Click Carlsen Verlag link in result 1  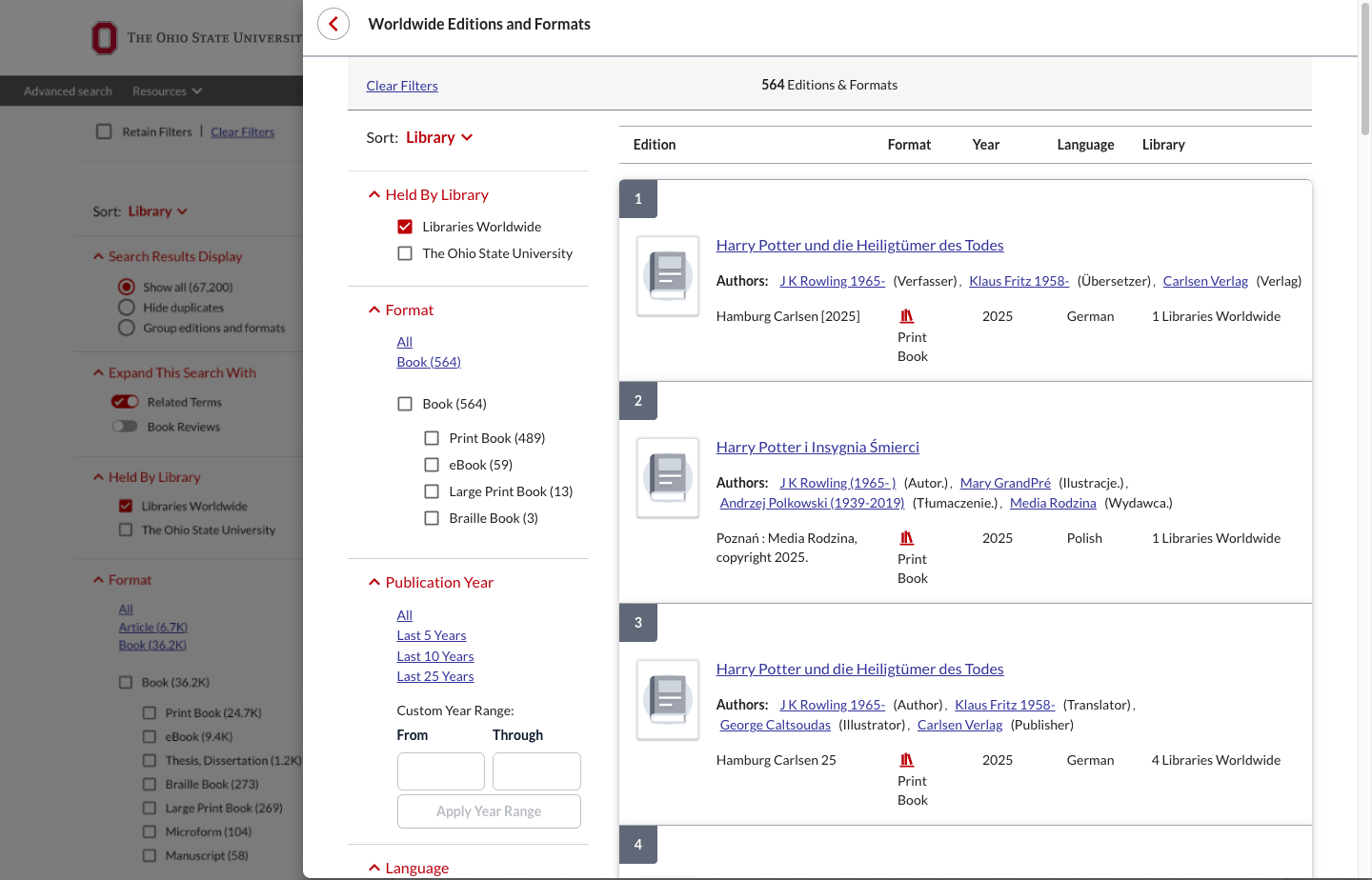click(x=1205, y=281)
